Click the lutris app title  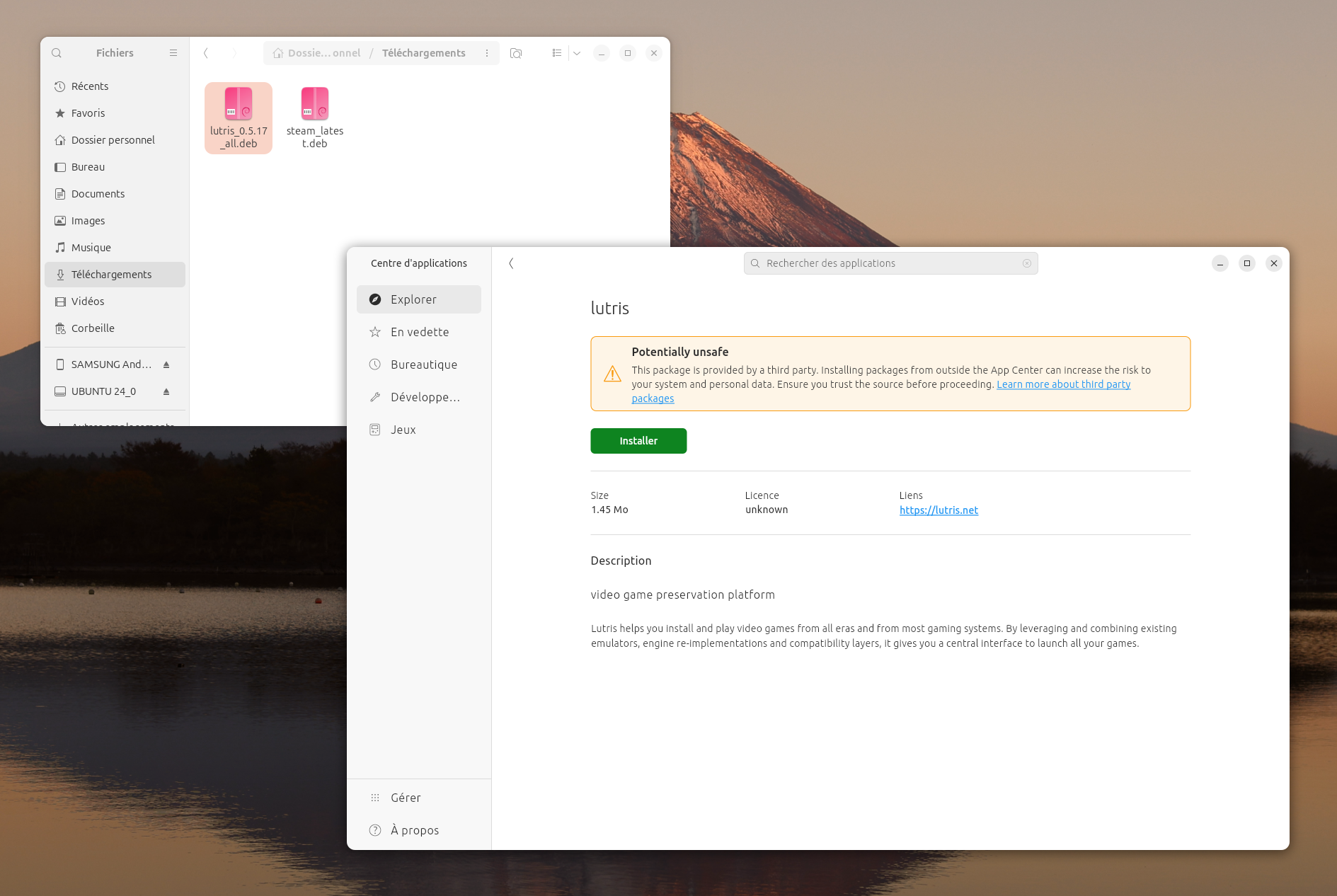click(610, 309)
